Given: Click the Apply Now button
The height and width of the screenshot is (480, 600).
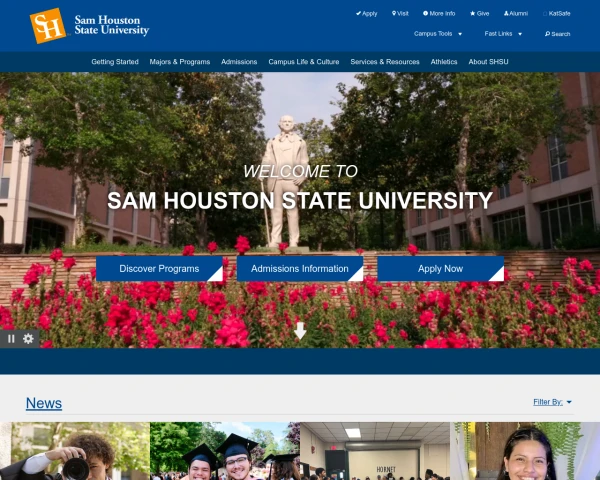Looking at the screenshot, I should pyautogui.click(x=440, y=269).
